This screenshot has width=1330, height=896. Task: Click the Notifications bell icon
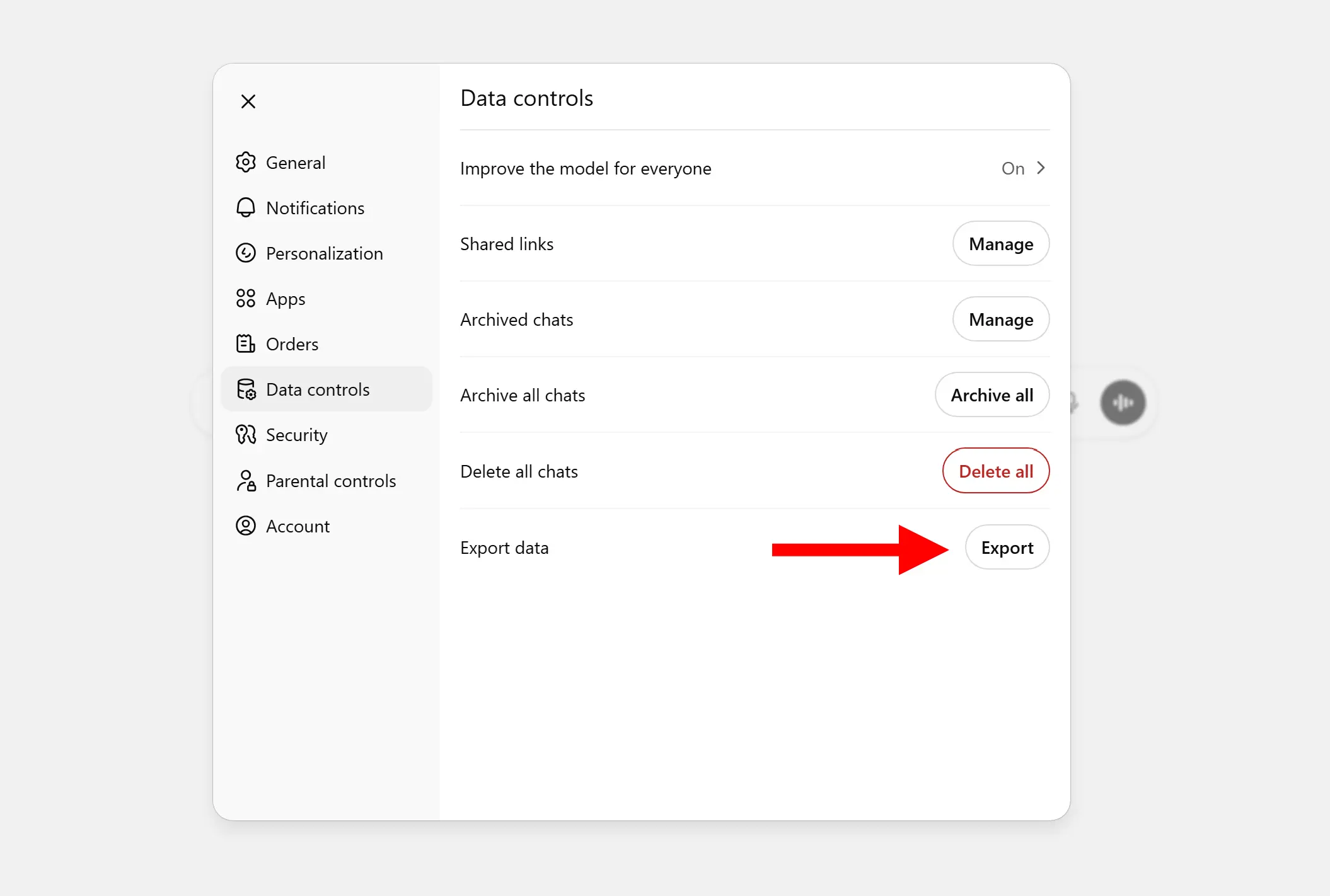click(x=245, y=208)
